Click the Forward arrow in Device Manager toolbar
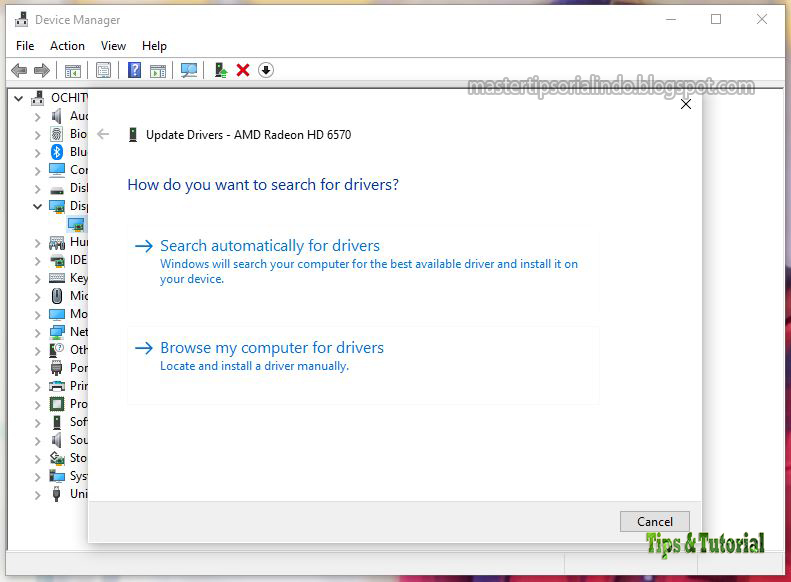This screenshot has height=582, width=791. click(x=42, y=70)
